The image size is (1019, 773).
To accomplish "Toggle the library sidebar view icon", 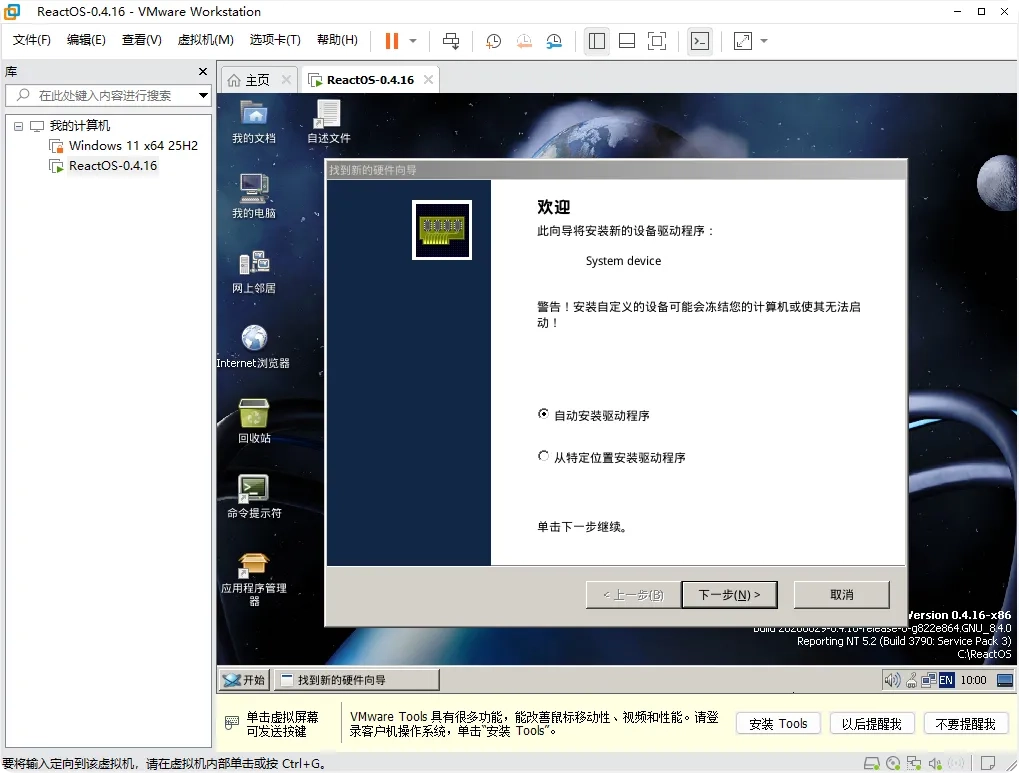I will (x=597, y=41).
